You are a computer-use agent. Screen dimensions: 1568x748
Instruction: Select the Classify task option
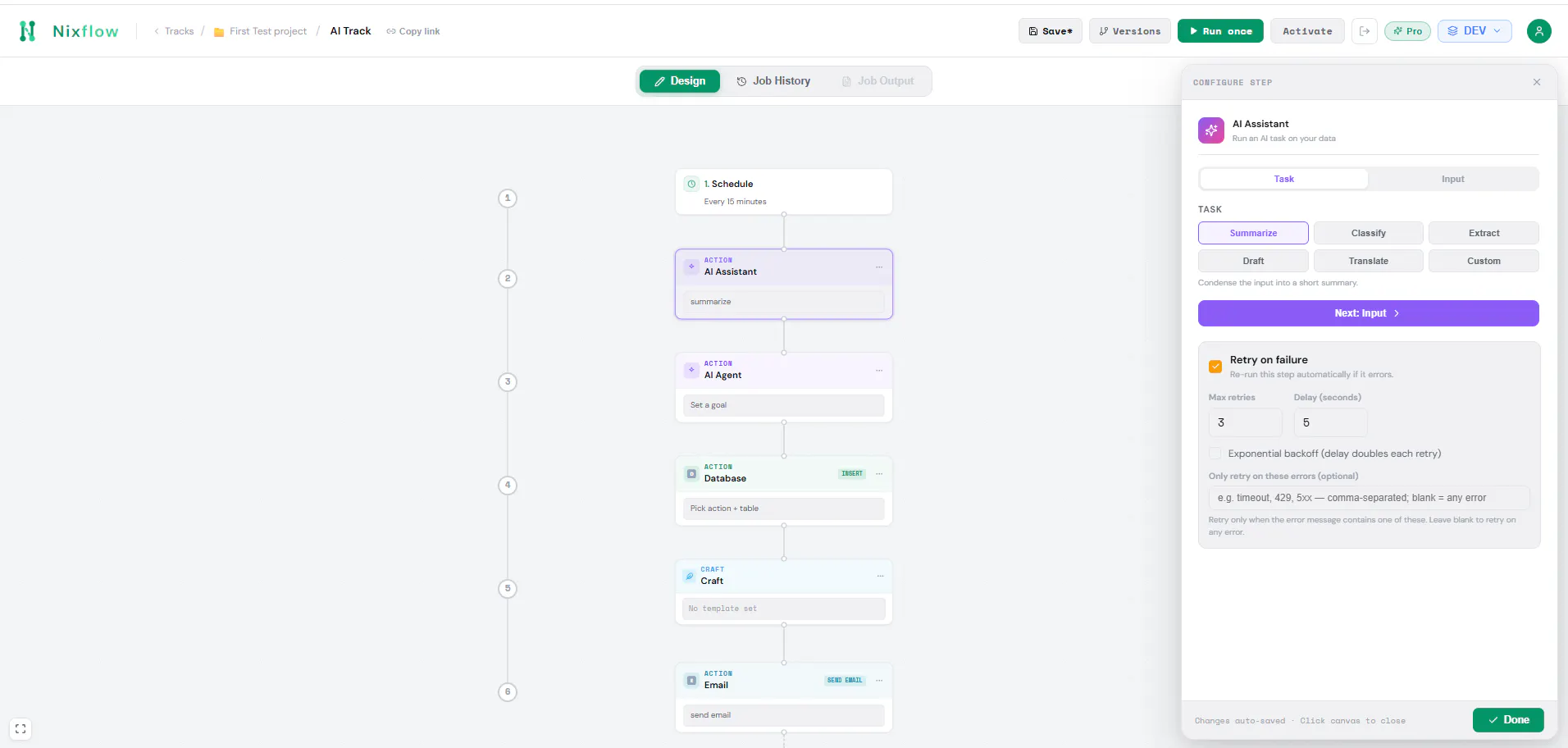coord(1368,233)
